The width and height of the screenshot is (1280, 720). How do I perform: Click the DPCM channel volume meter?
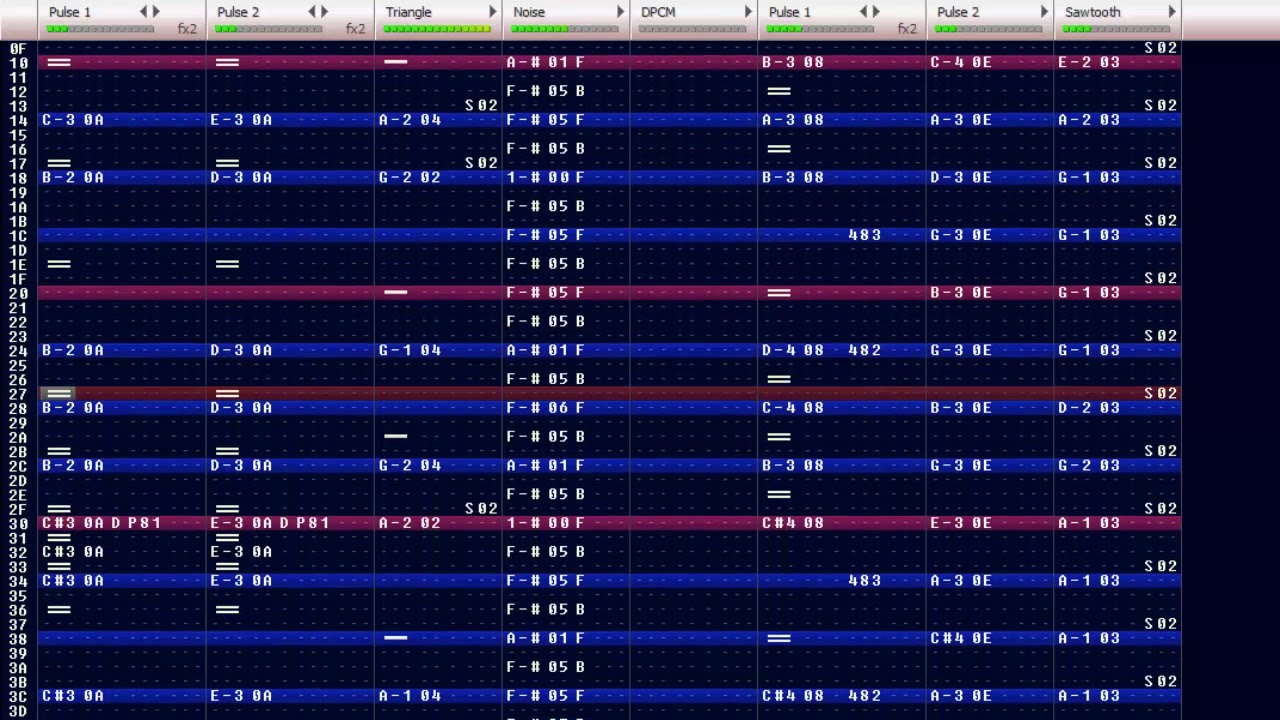point(693,29)
